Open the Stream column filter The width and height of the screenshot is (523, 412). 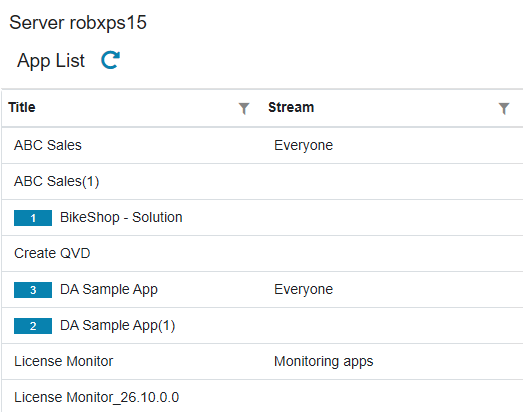click(x=504, y=108)
